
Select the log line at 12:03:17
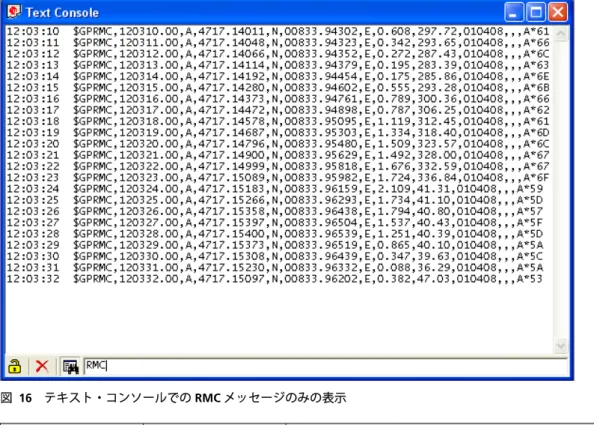(x=278, y=110)
